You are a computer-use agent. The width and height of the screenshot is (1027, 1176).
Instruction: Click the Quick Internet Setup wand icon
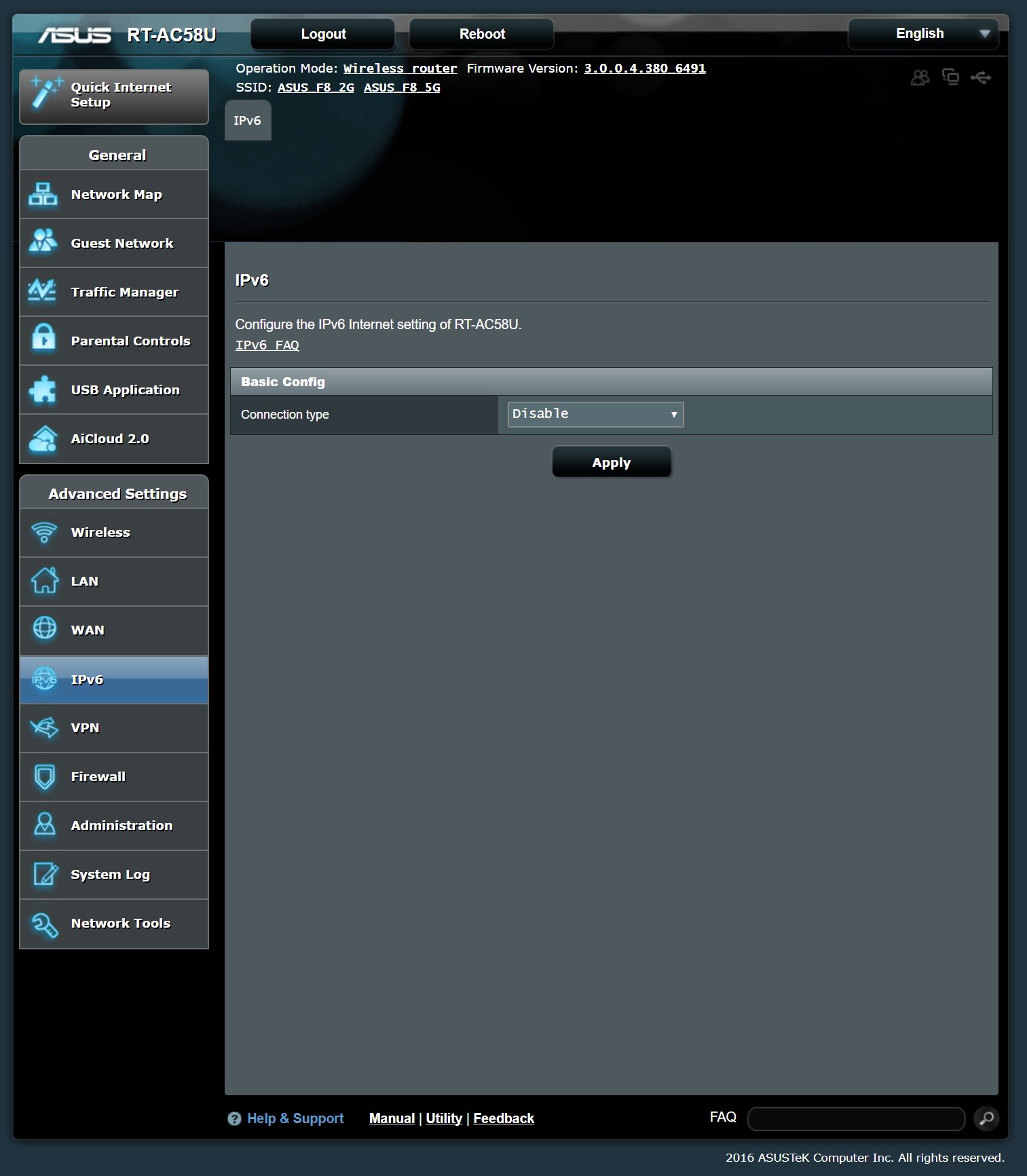pos(46,93)
